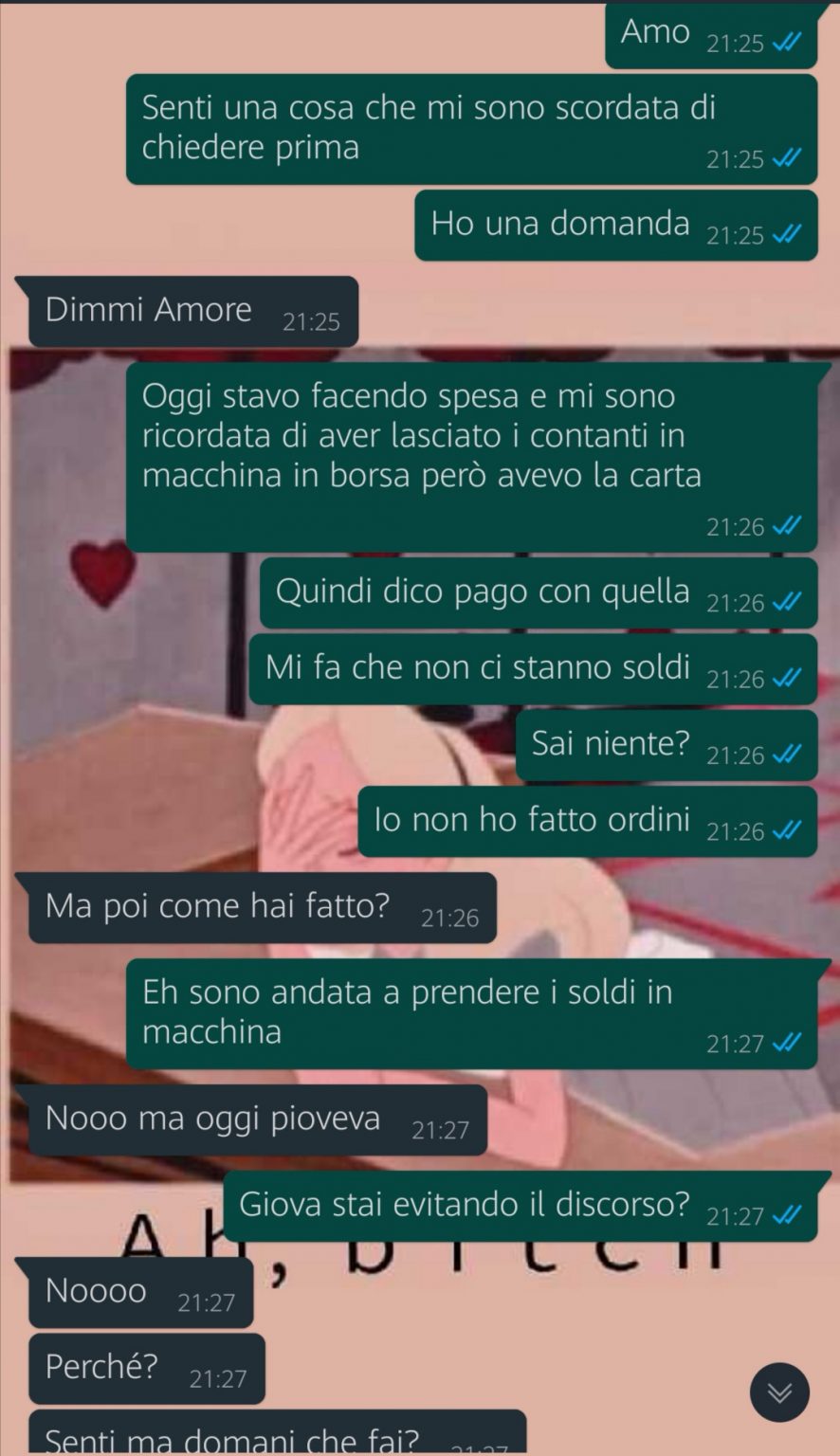Tap the red heart in the chat wallpaper
Image resolution: width=840 pixels, height=1456 pixels.
click(101, 573)
